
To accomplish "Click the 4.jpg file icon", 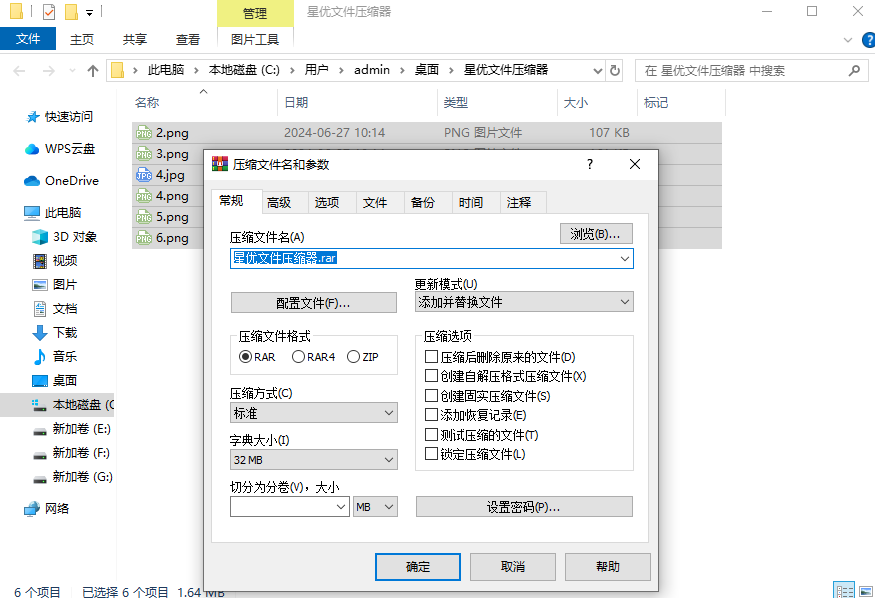I will pyautogui.click(x=144, y=175).
